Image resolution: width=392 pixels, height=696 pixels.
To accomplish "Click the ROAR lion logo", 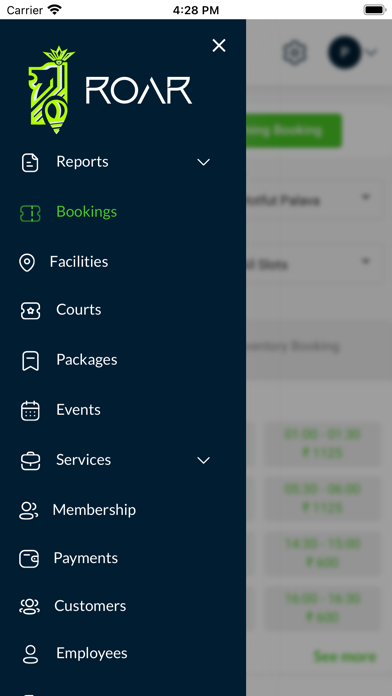I will [x=51, y=90].
